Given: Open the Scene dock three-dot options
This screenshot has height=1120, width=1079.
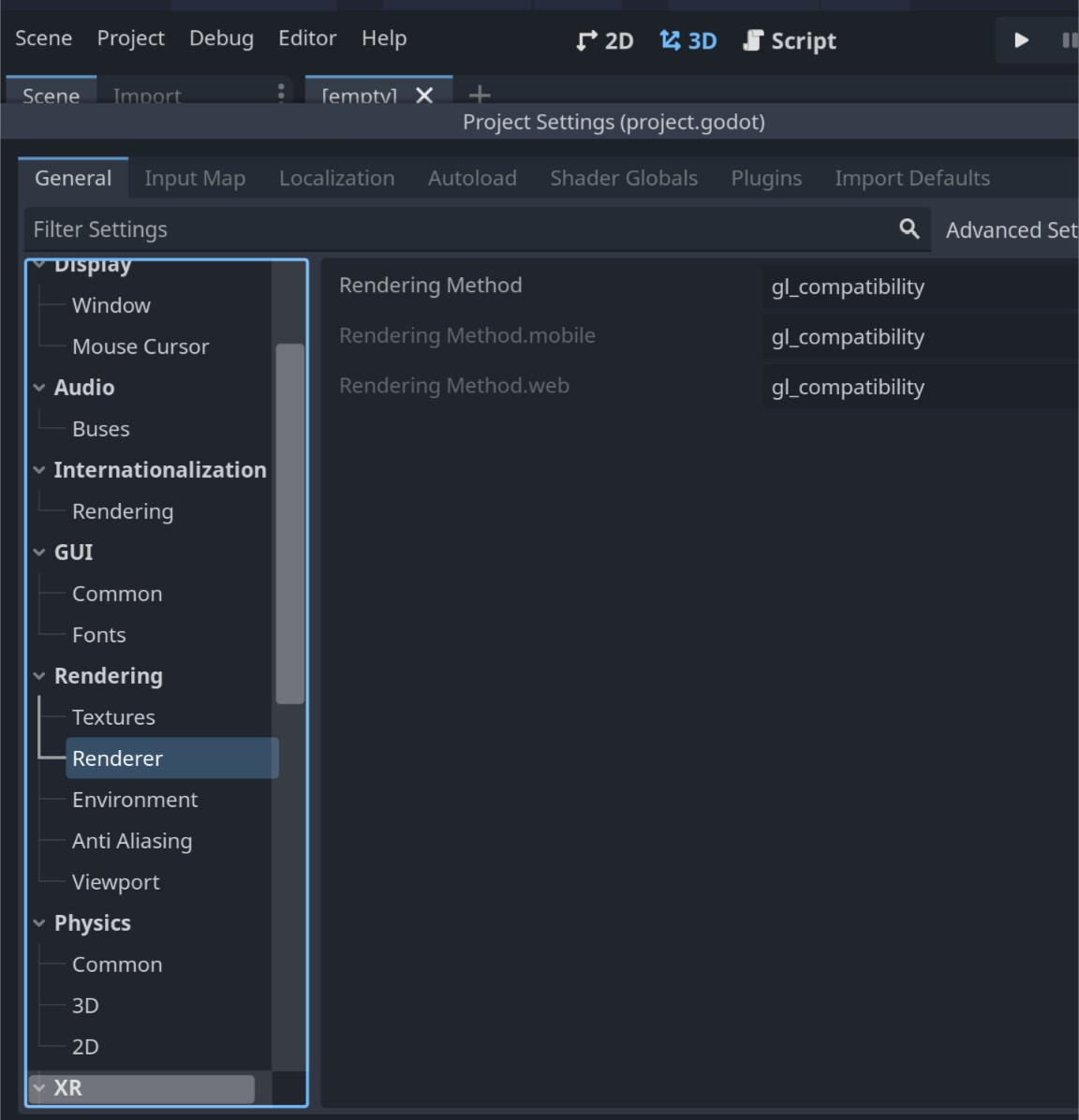Looking at the screenshot, I should coord(281,93).
